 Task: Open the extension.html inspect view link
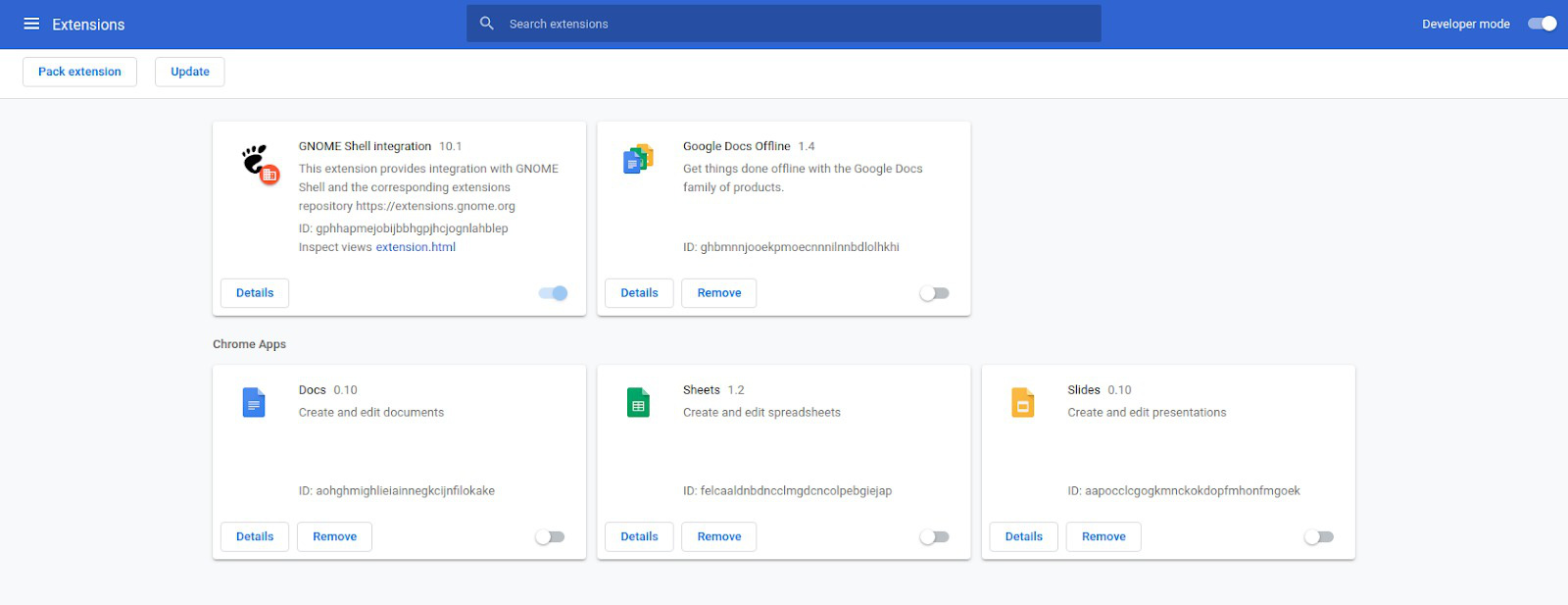coord(416,247)
